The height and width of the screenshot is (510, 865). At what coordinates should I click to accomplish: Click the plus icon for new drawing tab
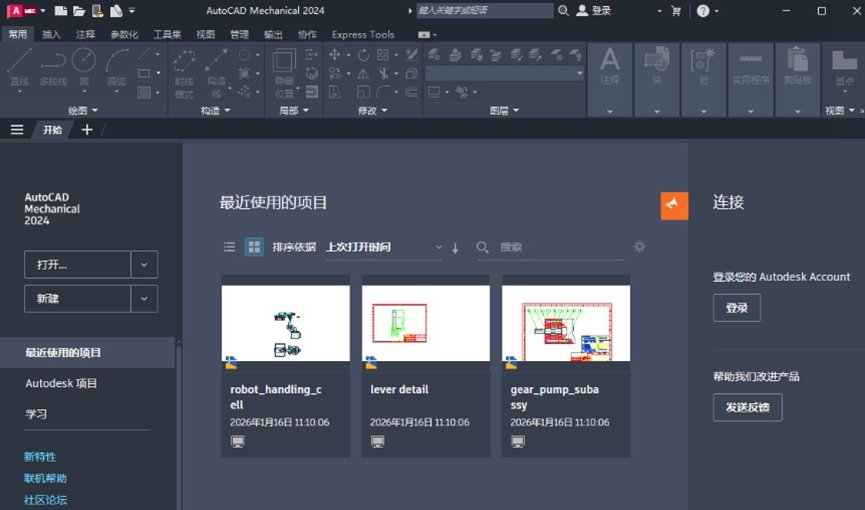tap(87, 130)
